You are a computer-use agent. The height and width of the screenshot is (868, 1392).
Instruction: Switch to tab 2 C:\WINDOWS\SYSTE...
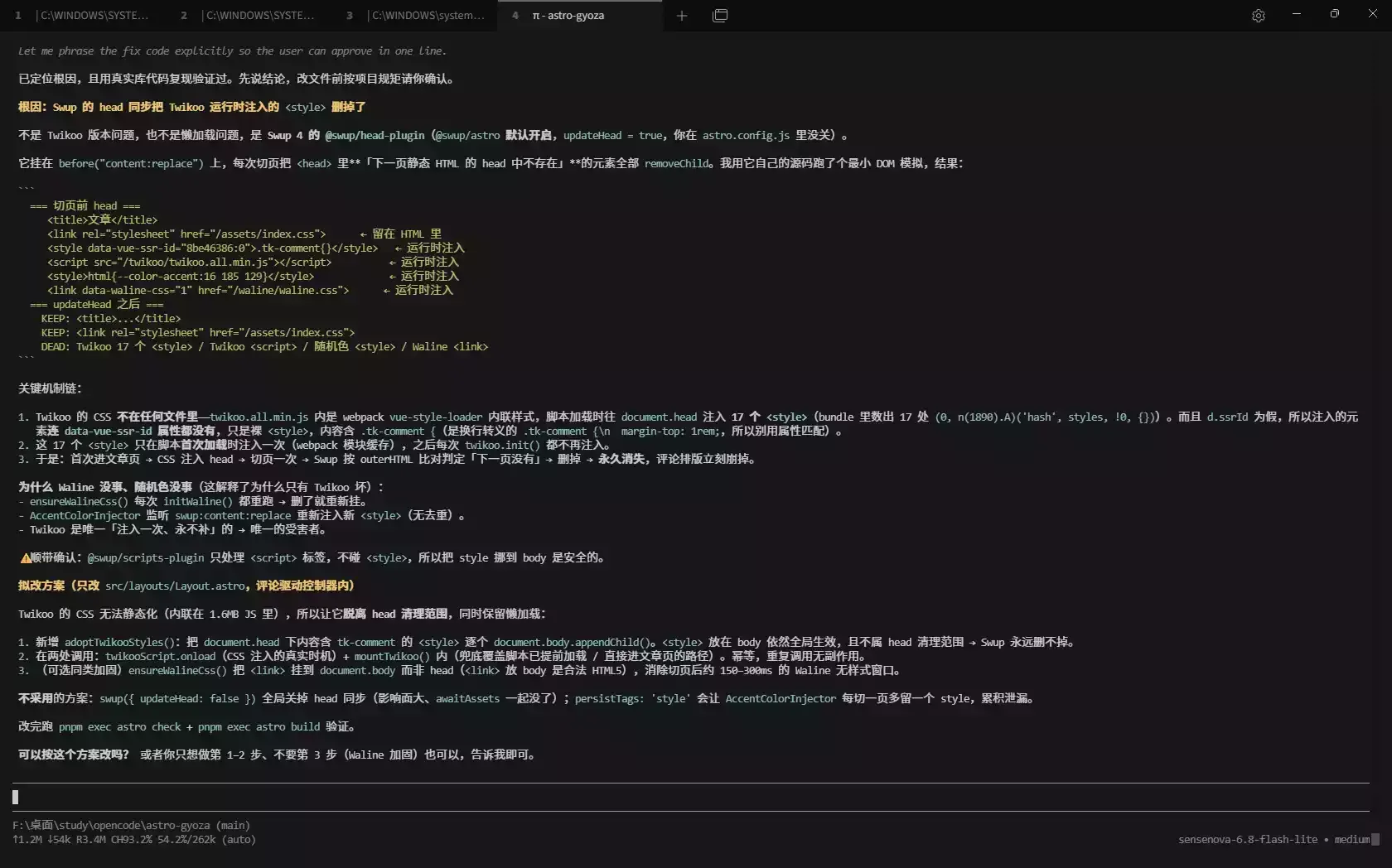249,16
